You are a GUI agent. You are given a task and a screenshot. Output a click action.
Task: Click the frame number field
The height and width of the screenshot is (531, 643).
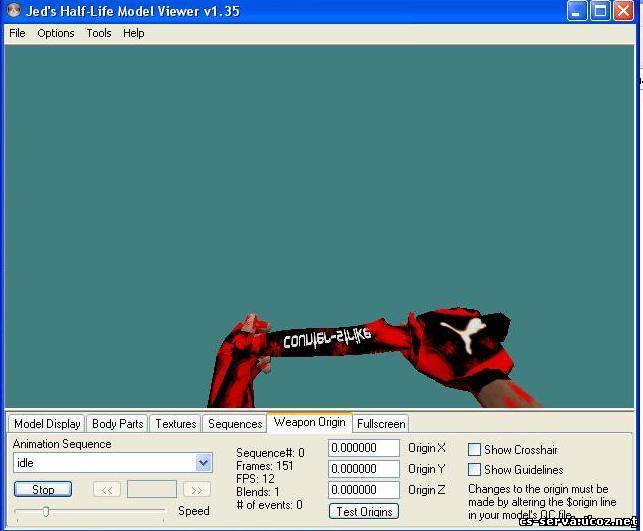pos(152,489)
